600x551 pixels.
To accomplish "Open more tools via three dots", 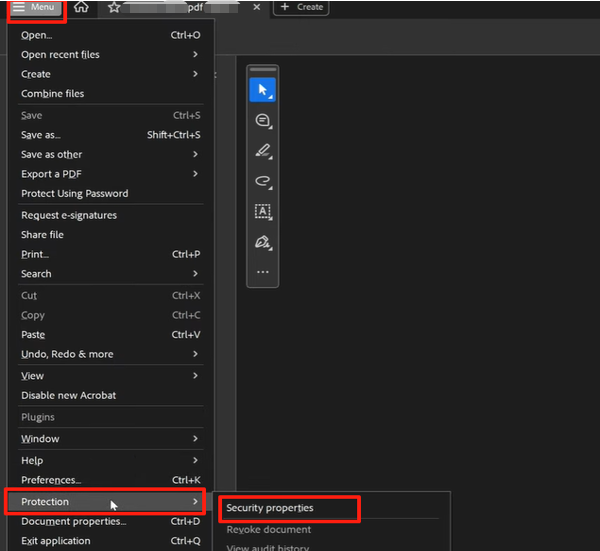I will click(x=262, y=272).
